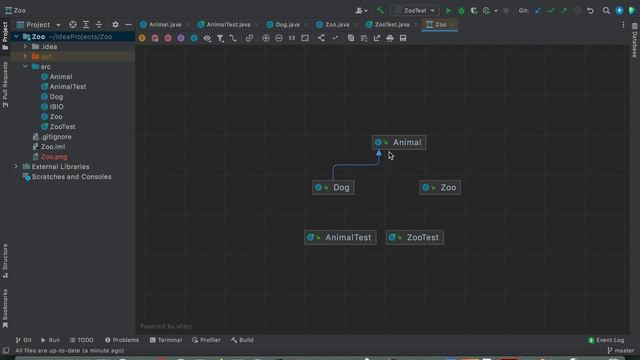This screenshot has width=640, height=360.
Task: Print the diagram
Action: (390, 38)
